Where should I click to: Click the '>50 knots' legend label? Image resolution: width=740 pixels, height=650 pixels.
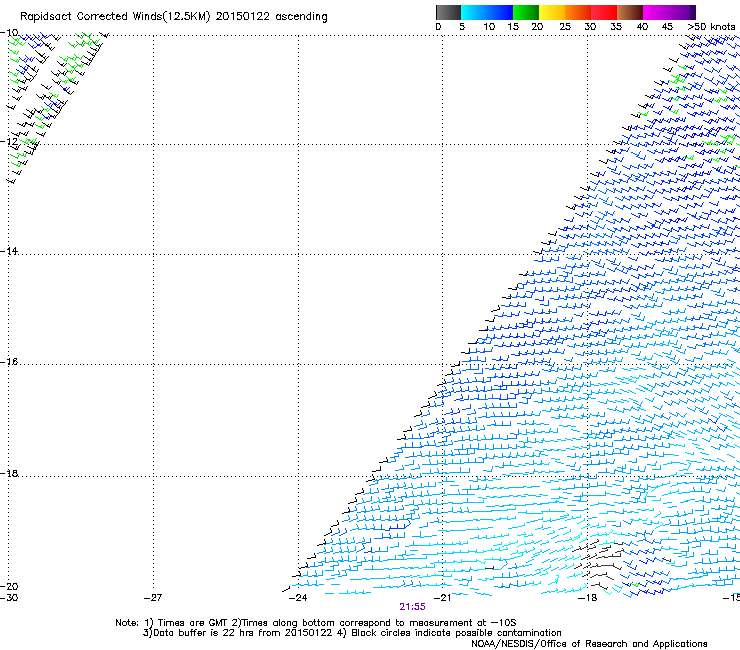click(711, 27)
